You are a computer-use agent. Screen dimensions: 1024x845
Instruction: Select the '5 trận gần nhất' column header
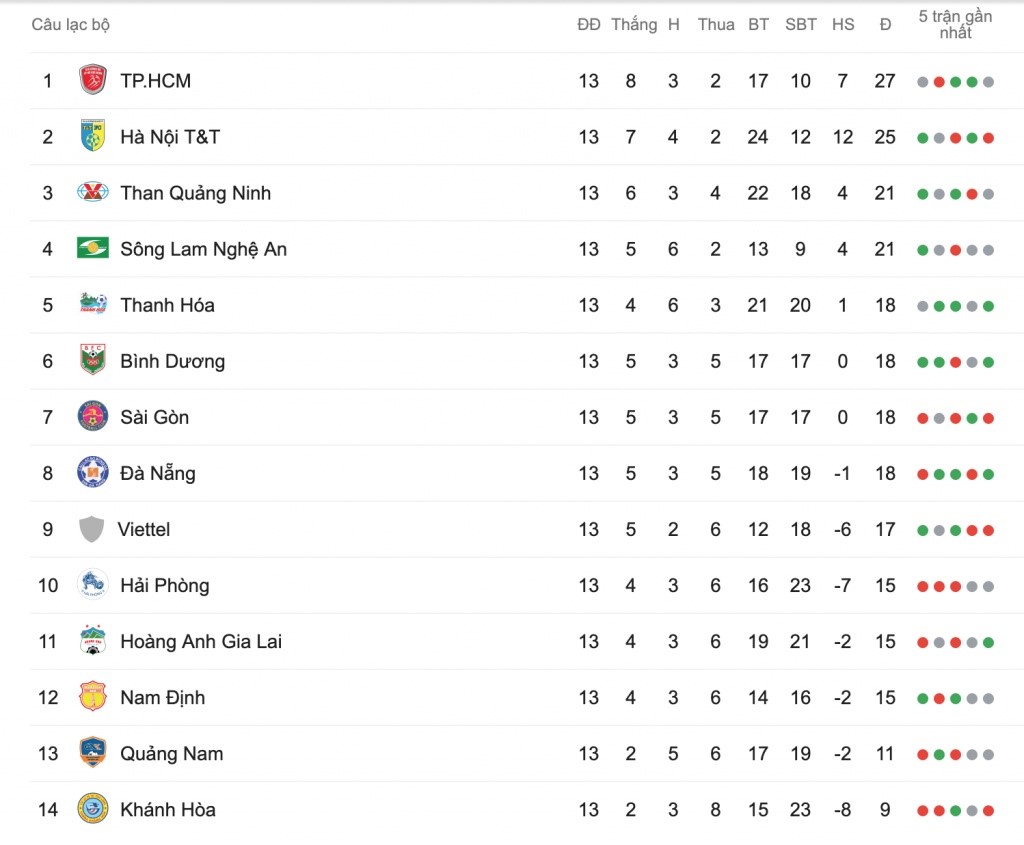pyautogui.click(x=955, y=25)
